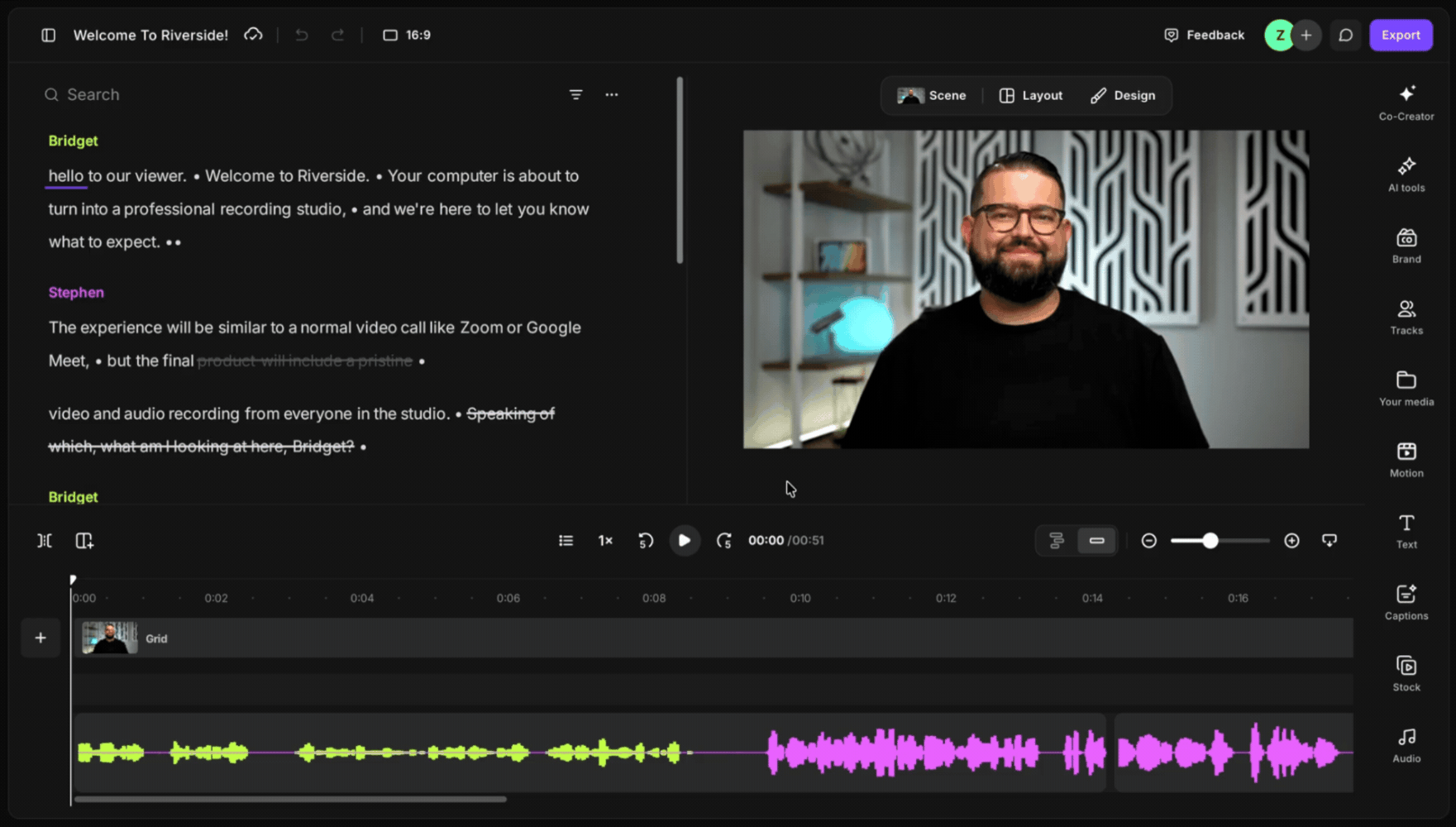This screenshot has height=827, width=1456.
Task: Click the 00:00 current time display
Action: click(766, 541)
